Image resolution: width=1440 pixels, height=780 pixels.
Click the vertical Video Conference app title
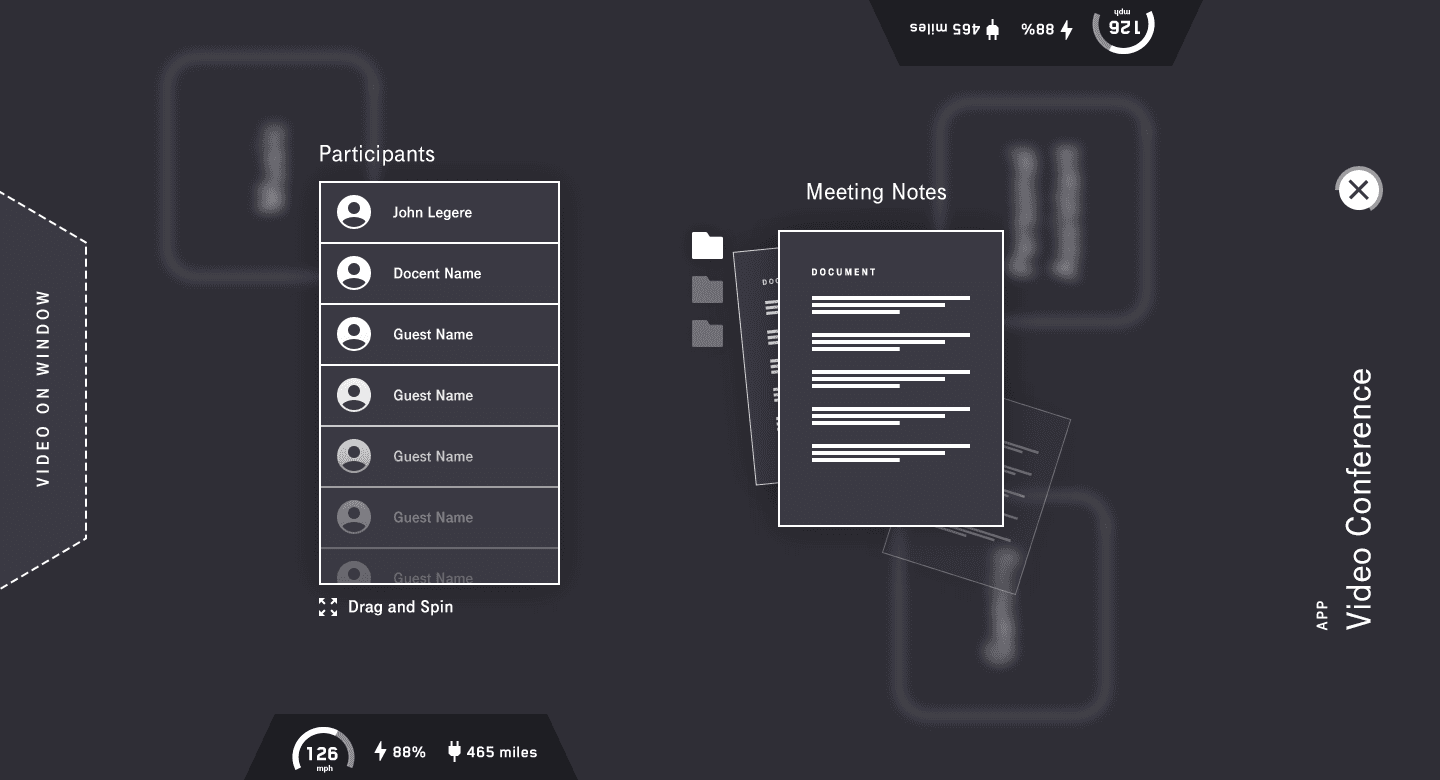[1359, 499]
